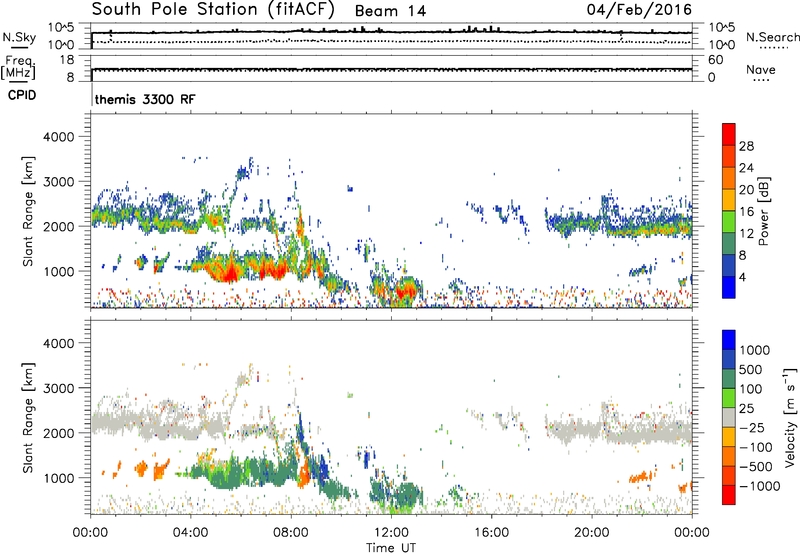800x554 pixels.
Task: Click the "Velocity [m s-1]" color bar title
Action: 790,417
